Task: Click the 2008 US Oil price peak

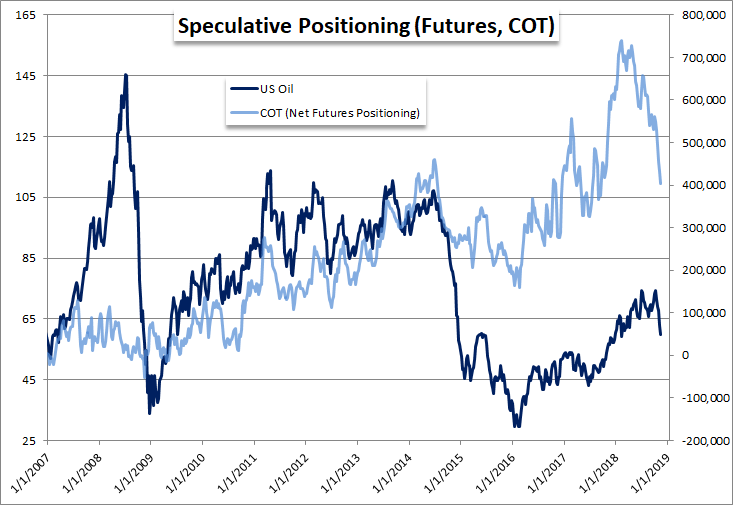Action: click(125, 75)
